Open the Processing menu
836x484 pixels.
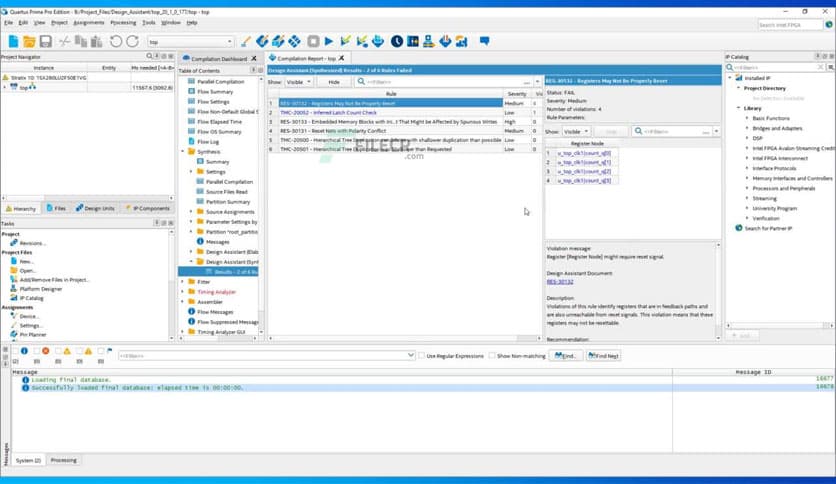point(123,23)
